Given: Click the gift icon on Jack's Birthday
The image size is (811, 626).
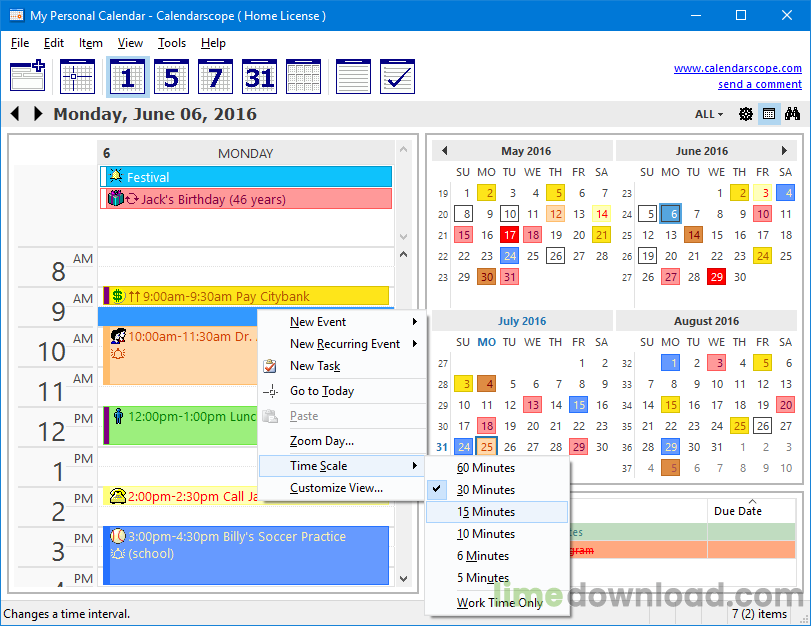Looking at the screenshot, I should tap(115, 198).
